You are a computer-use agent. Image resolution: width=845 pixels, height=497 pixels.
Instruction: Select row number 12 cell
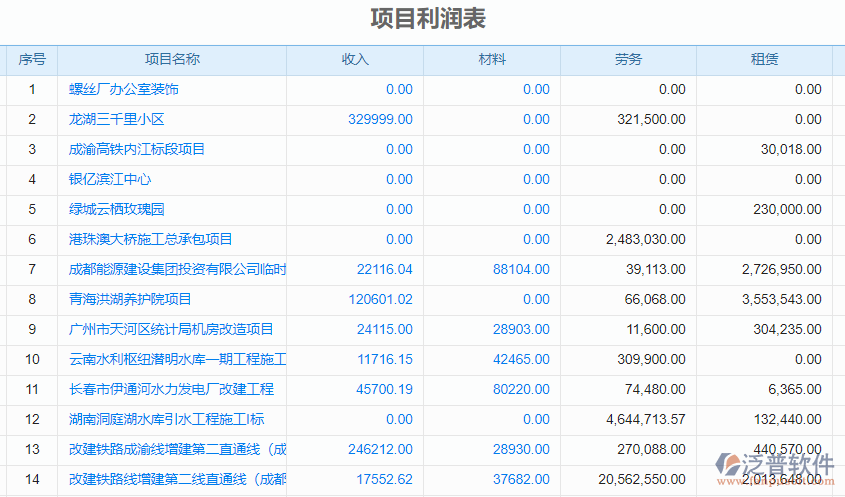[x=32, y=419]
